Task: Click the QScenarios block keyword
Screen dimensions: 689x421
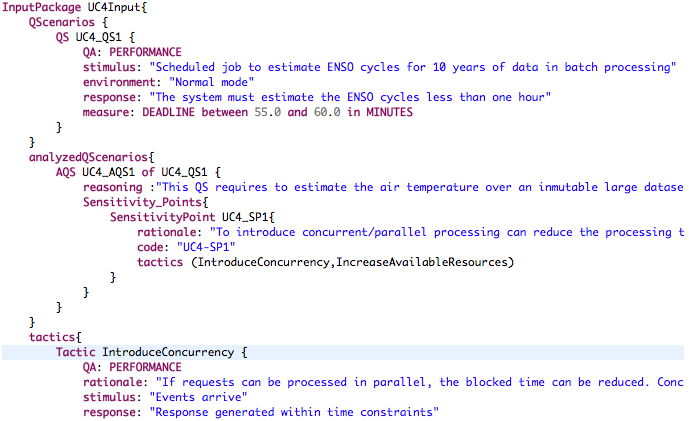Action: pyautogui.click(x=62, y=22)
